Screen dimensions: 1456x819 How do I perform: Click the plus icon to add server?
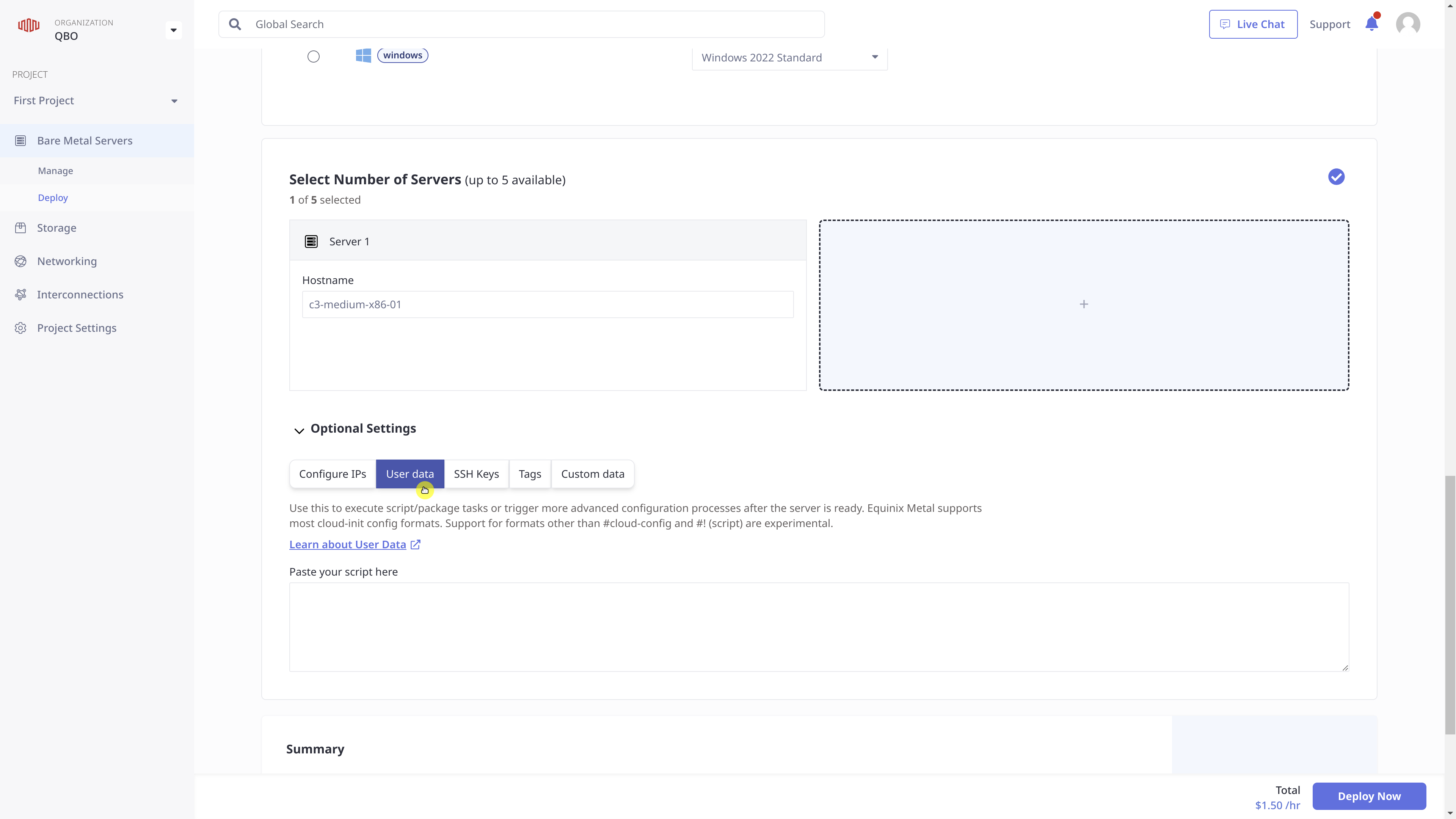click(x=1084, y=304)
